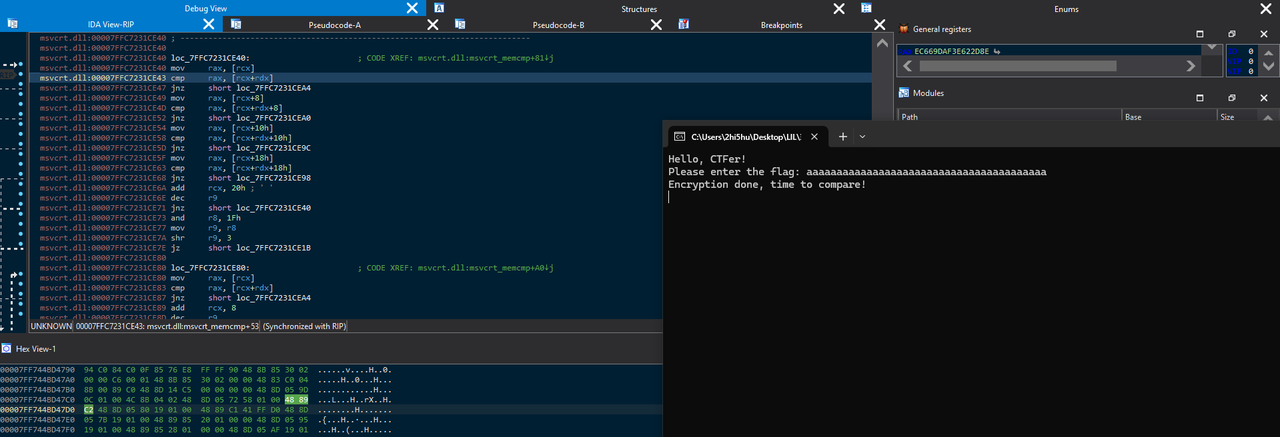The image size is (1280, 437).
Task: Open a new terminal tab with plus
Action: tap(842, 136)
